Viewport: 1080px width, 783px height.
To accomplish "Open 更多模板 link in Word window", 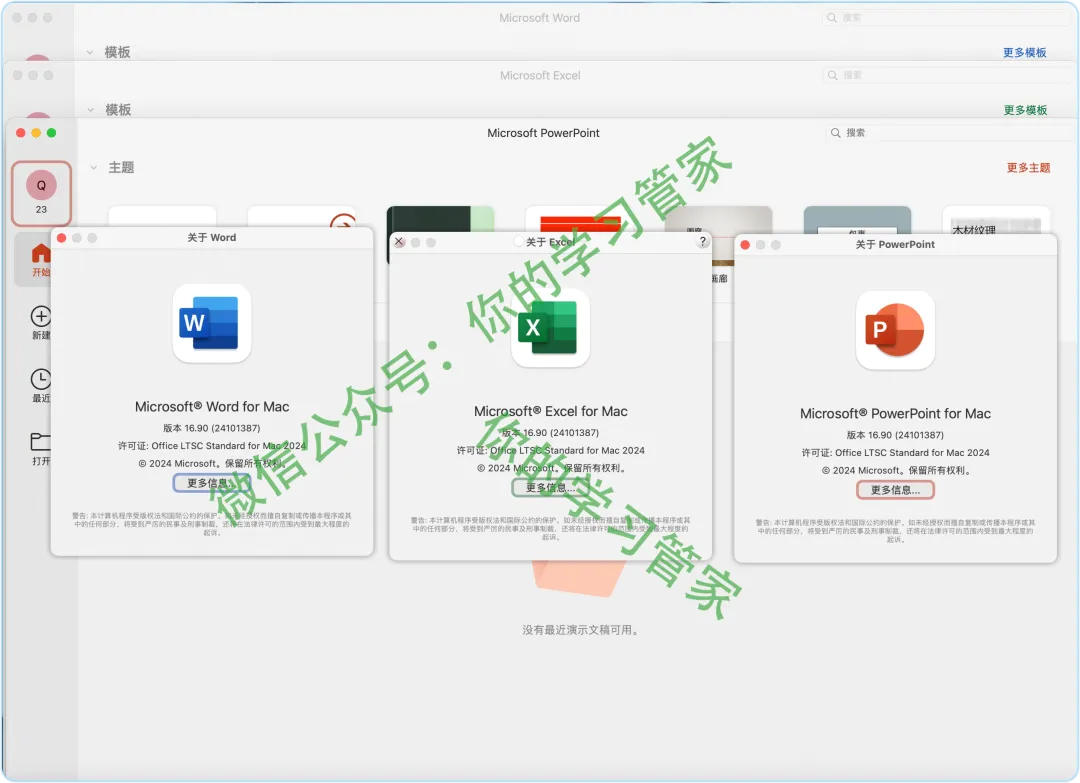I will tap(1024, 52).
